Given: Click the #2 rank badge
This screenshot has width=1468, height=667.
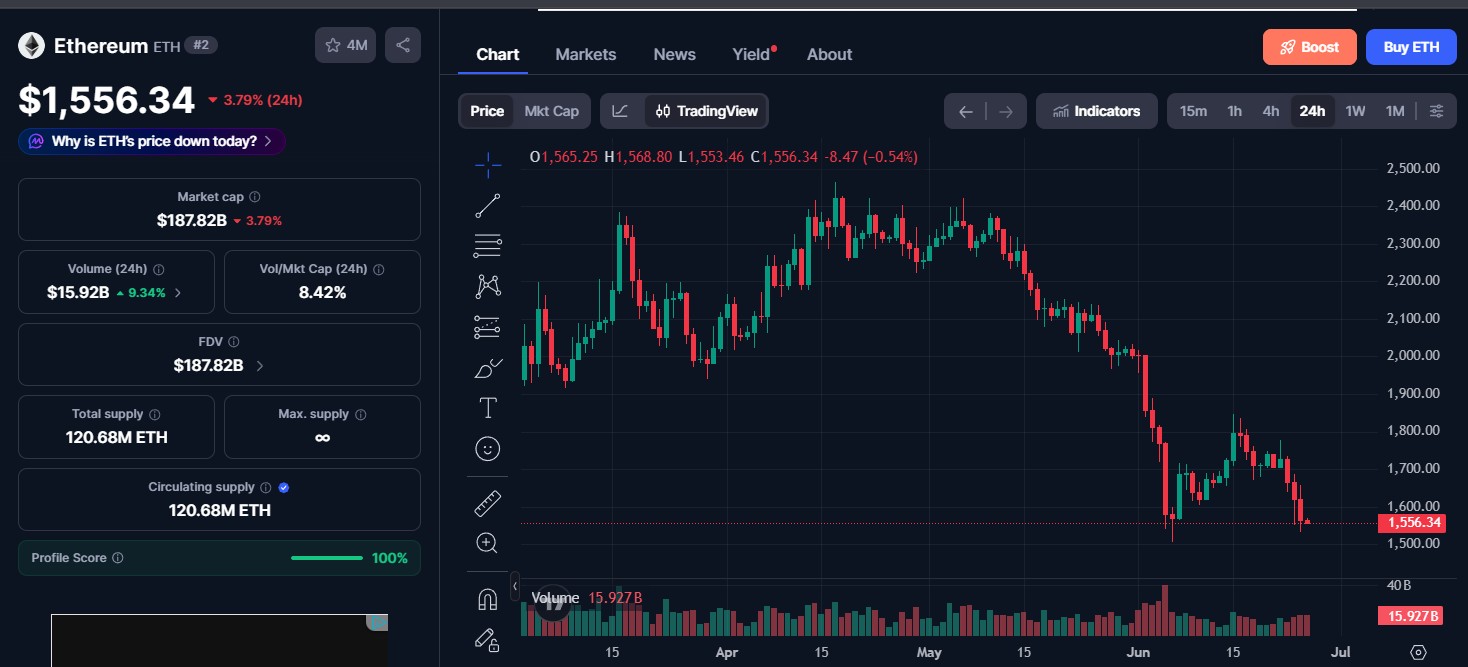Looking at the screenshot, I should tap(201, 45).
